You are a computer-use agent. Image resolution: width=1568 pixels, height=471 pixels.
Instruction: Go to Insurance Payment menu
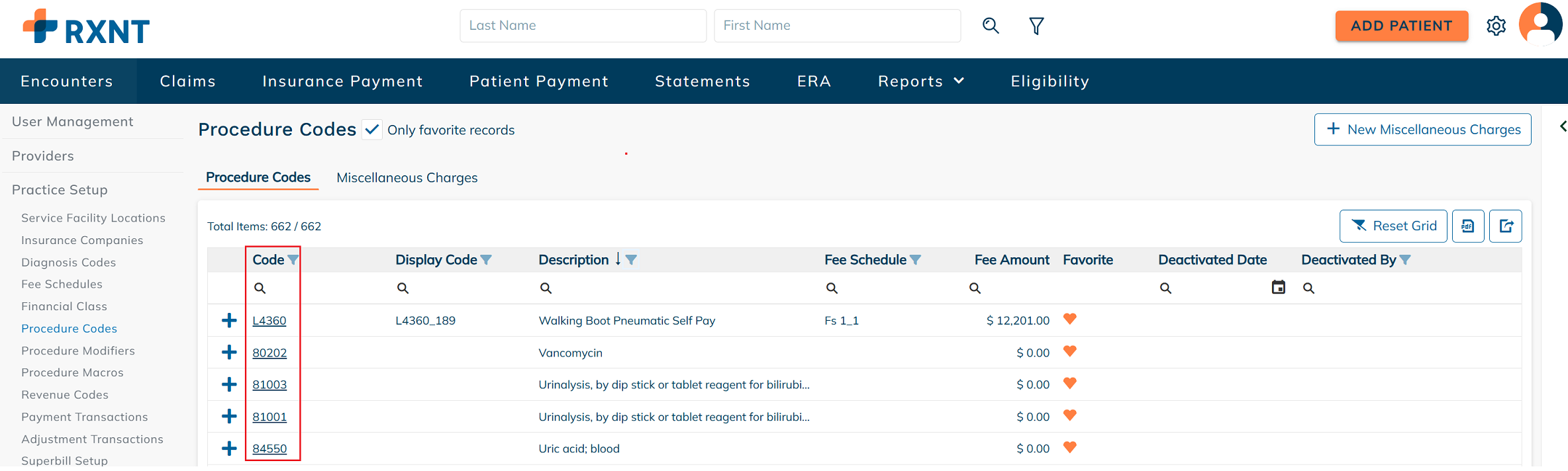click(x=342, y=81)
